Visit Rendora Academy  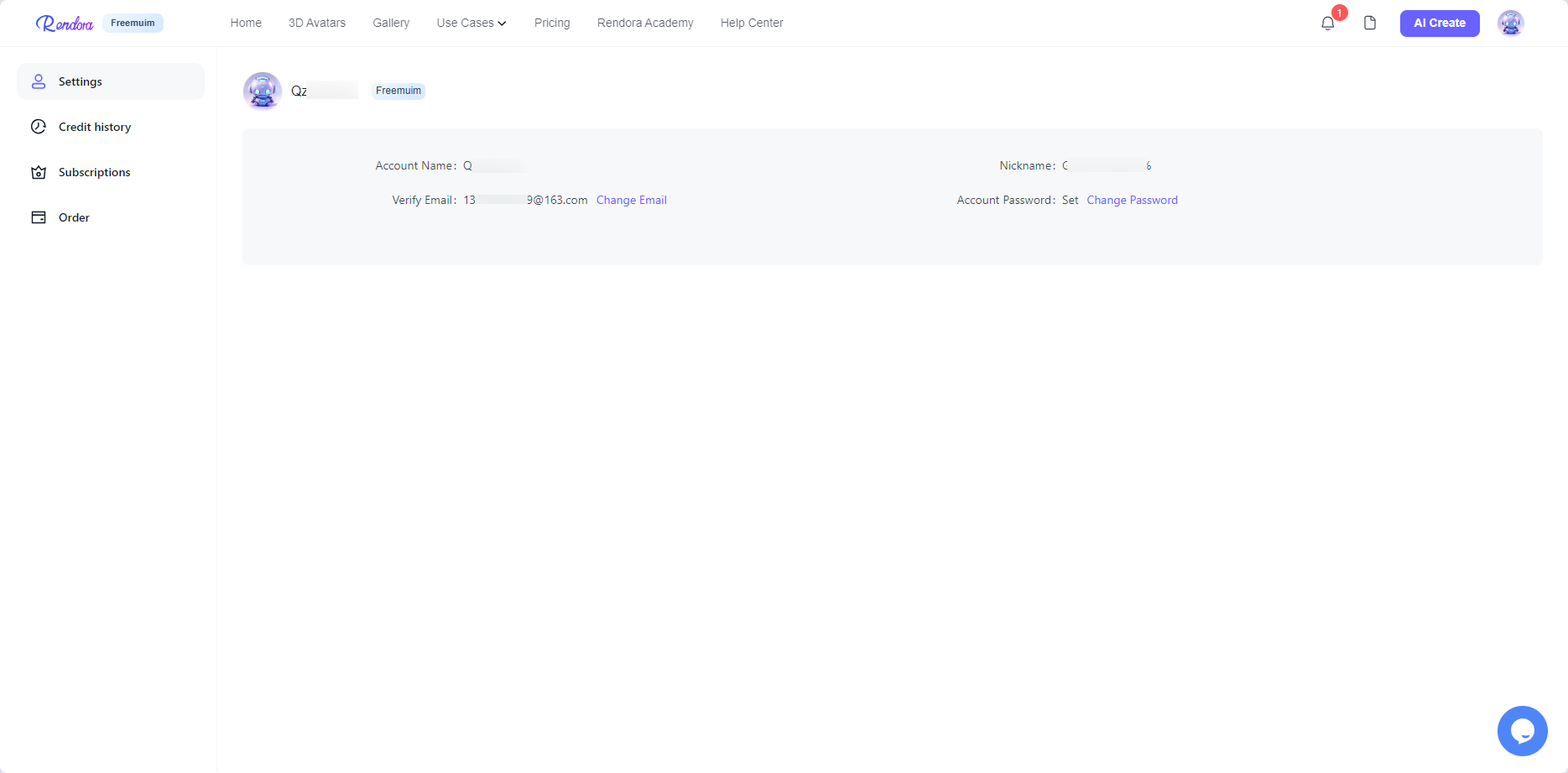tap(645, 23)
